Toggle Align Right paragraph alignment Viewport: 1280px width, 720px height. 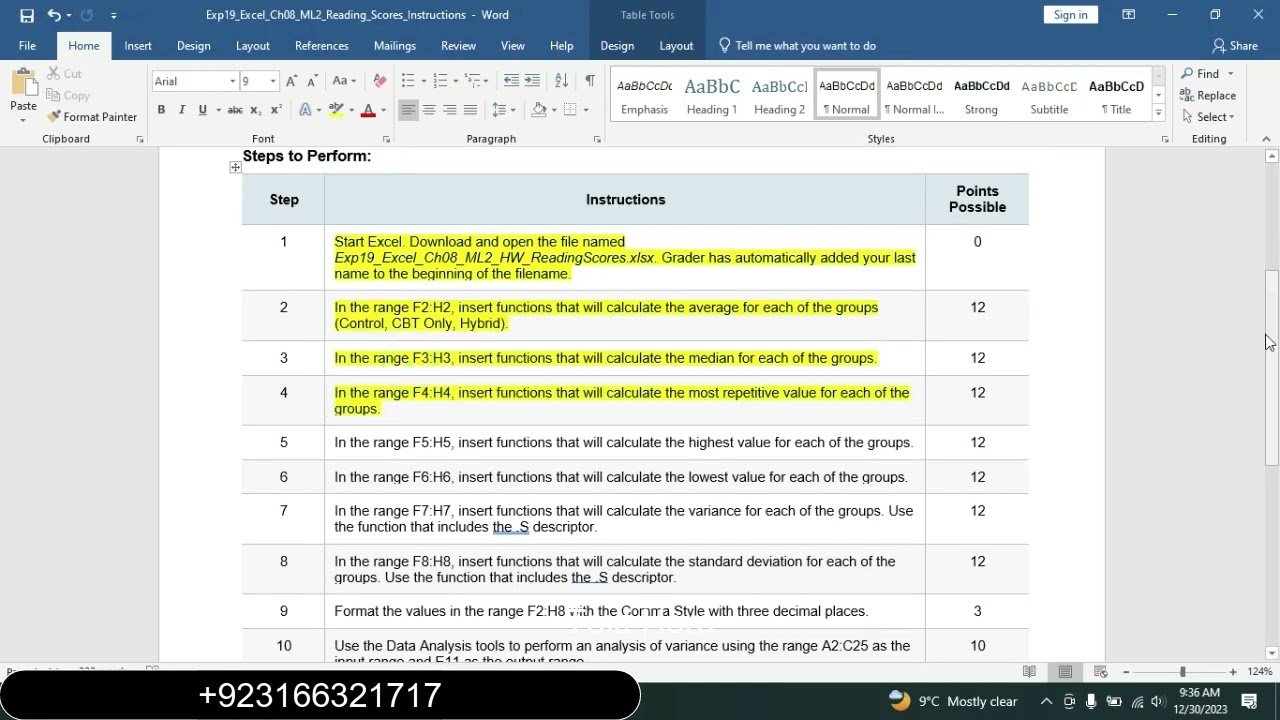click(449, 110)
